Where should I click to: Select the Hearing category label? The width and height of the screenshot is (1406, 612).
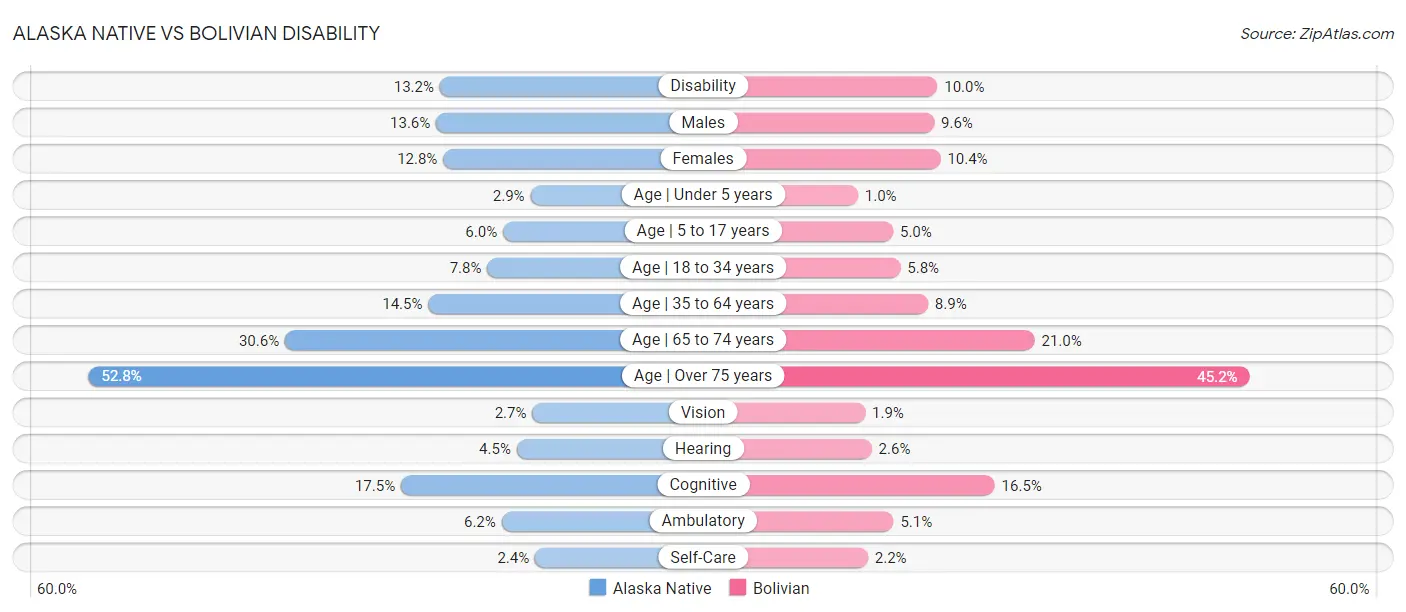tap(703, 448)
